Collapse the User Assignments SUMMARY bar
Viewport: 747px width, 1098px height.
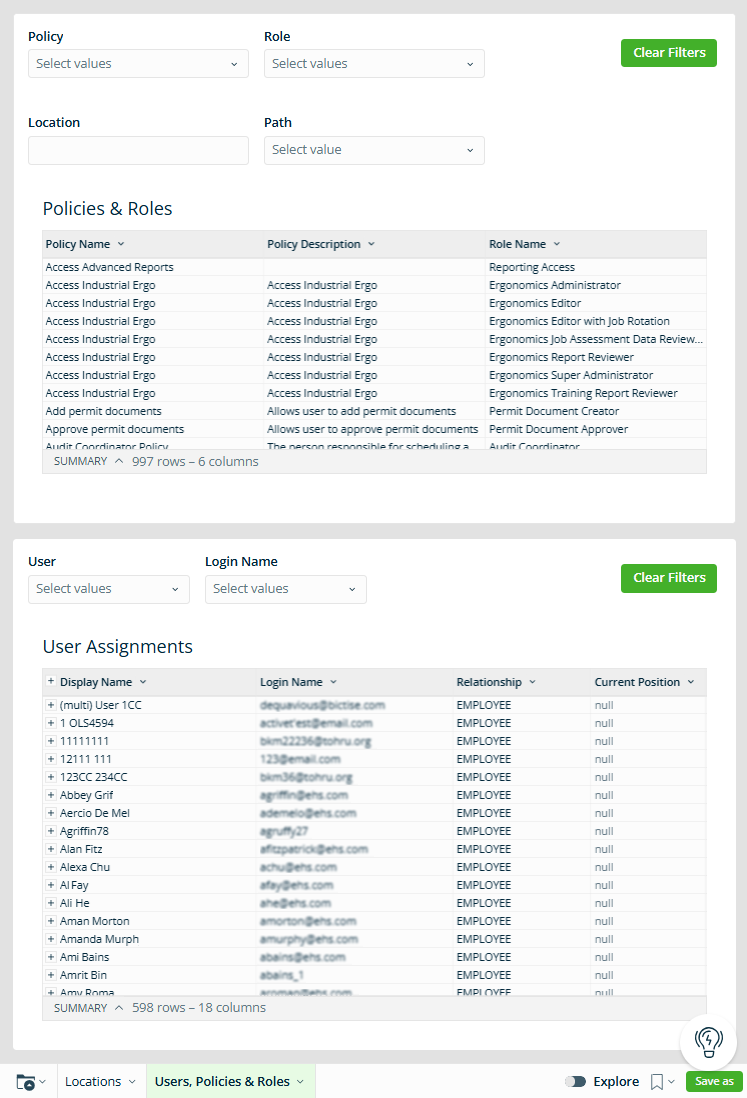pos(119,1008)
